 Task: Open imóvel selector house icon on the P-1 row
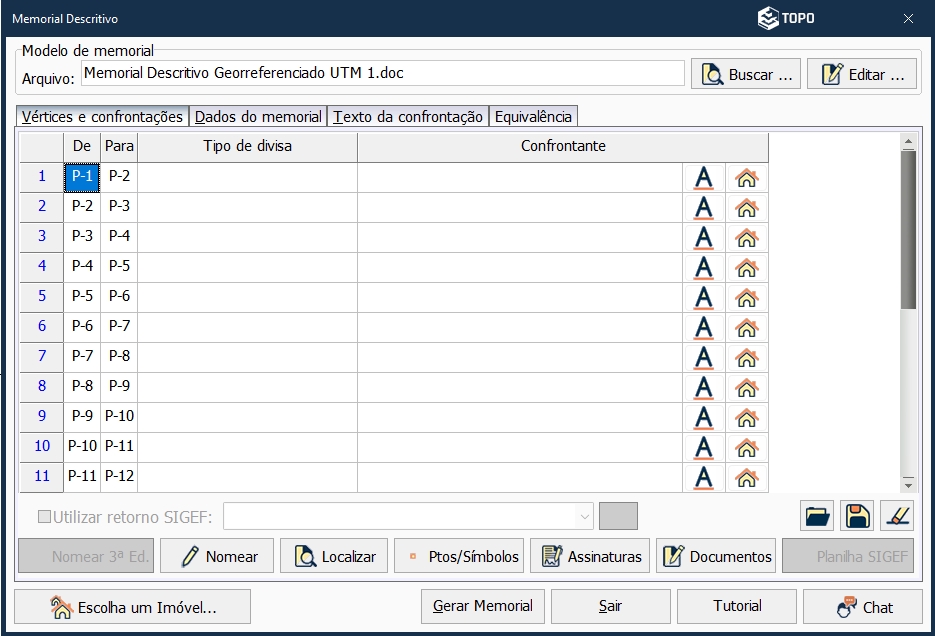744,177
